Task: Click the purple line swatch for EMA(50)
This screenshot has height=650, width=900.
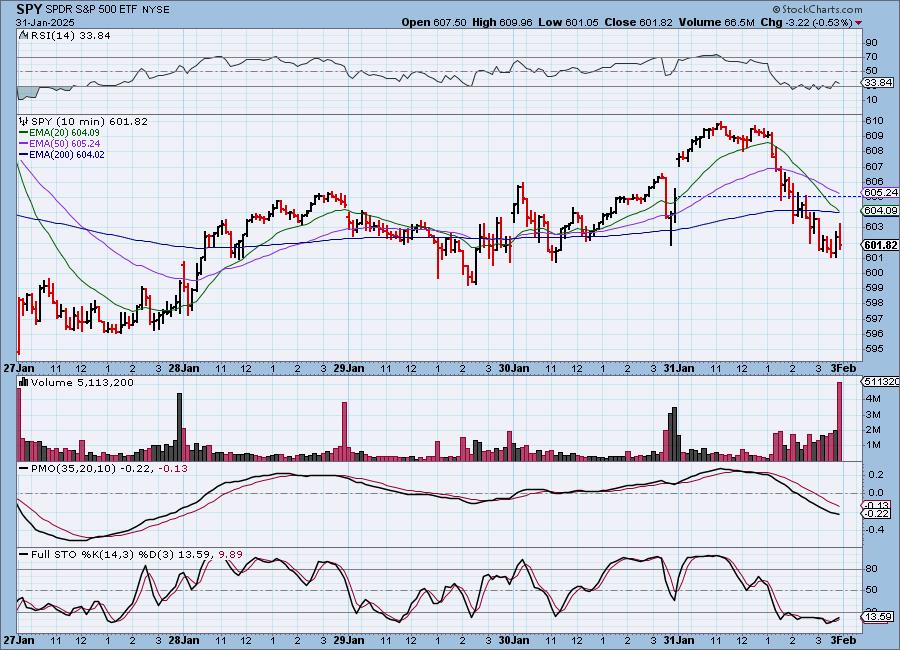Action: click(24, 144)
